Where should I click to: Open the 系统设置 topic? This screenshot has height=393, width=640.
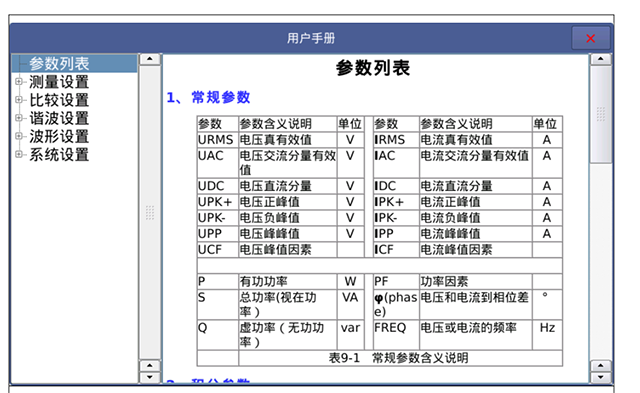[x=59, y=155]
